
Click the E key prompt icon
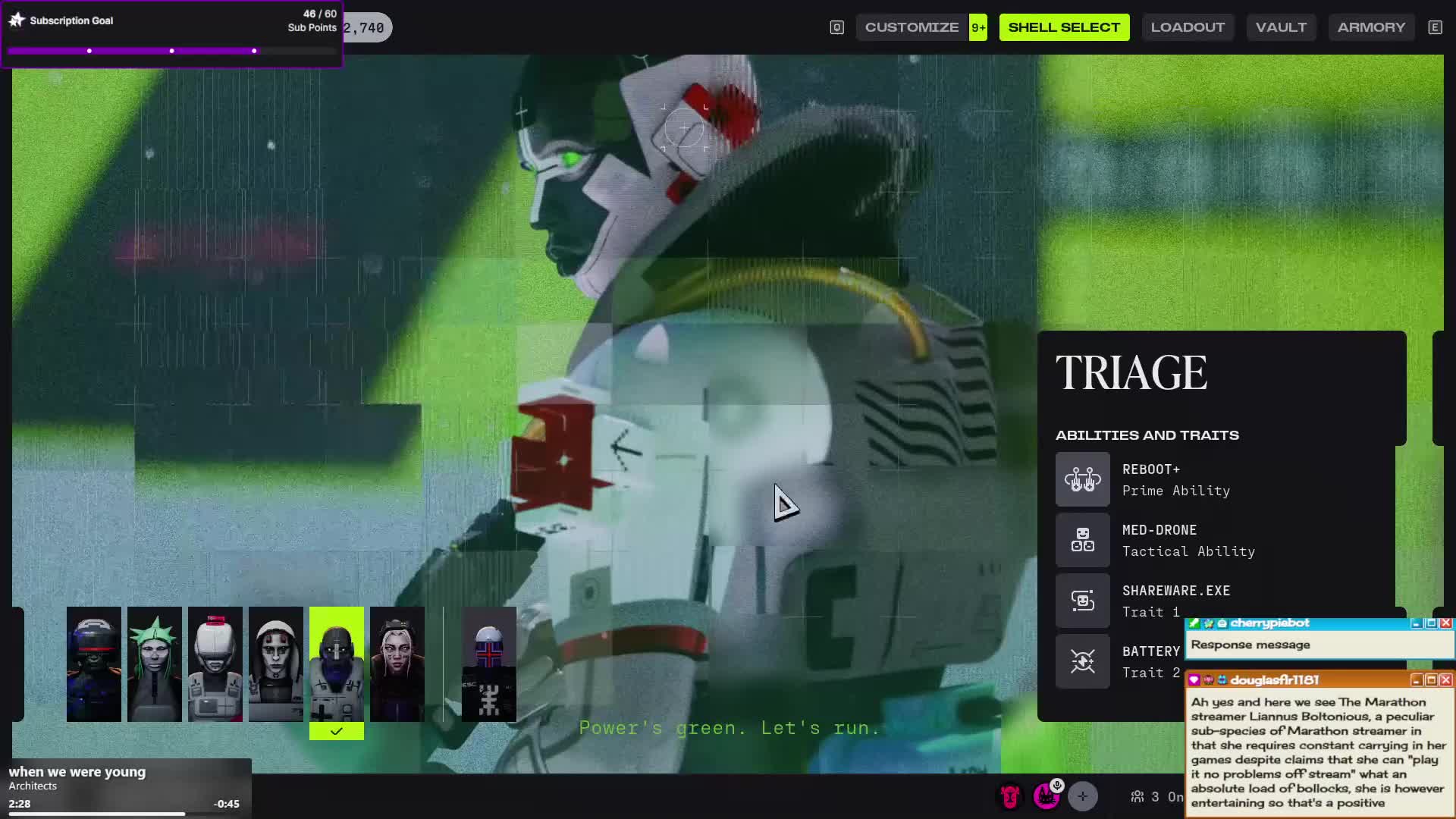point(1435,27)
